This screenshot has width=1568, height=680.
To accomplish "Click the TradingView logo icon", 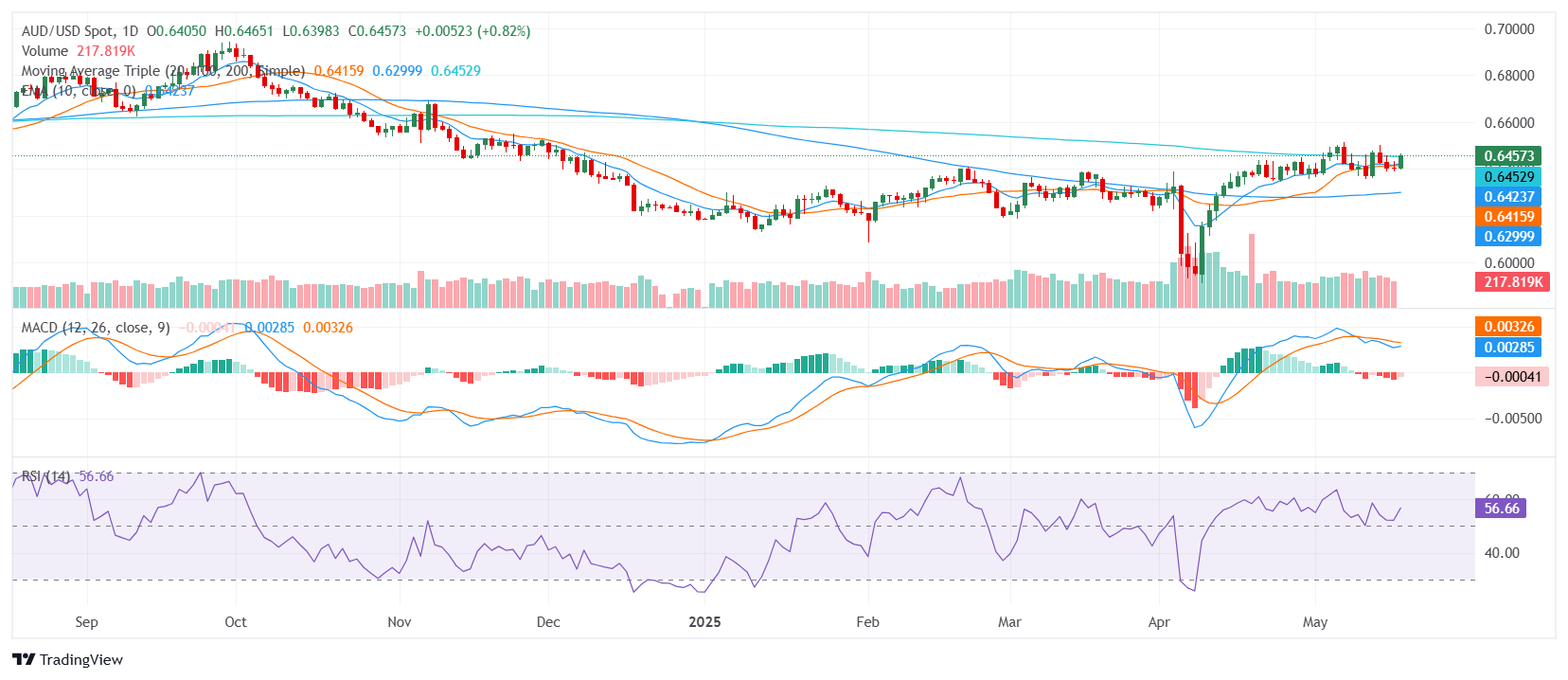I will [x=24, y=660].
